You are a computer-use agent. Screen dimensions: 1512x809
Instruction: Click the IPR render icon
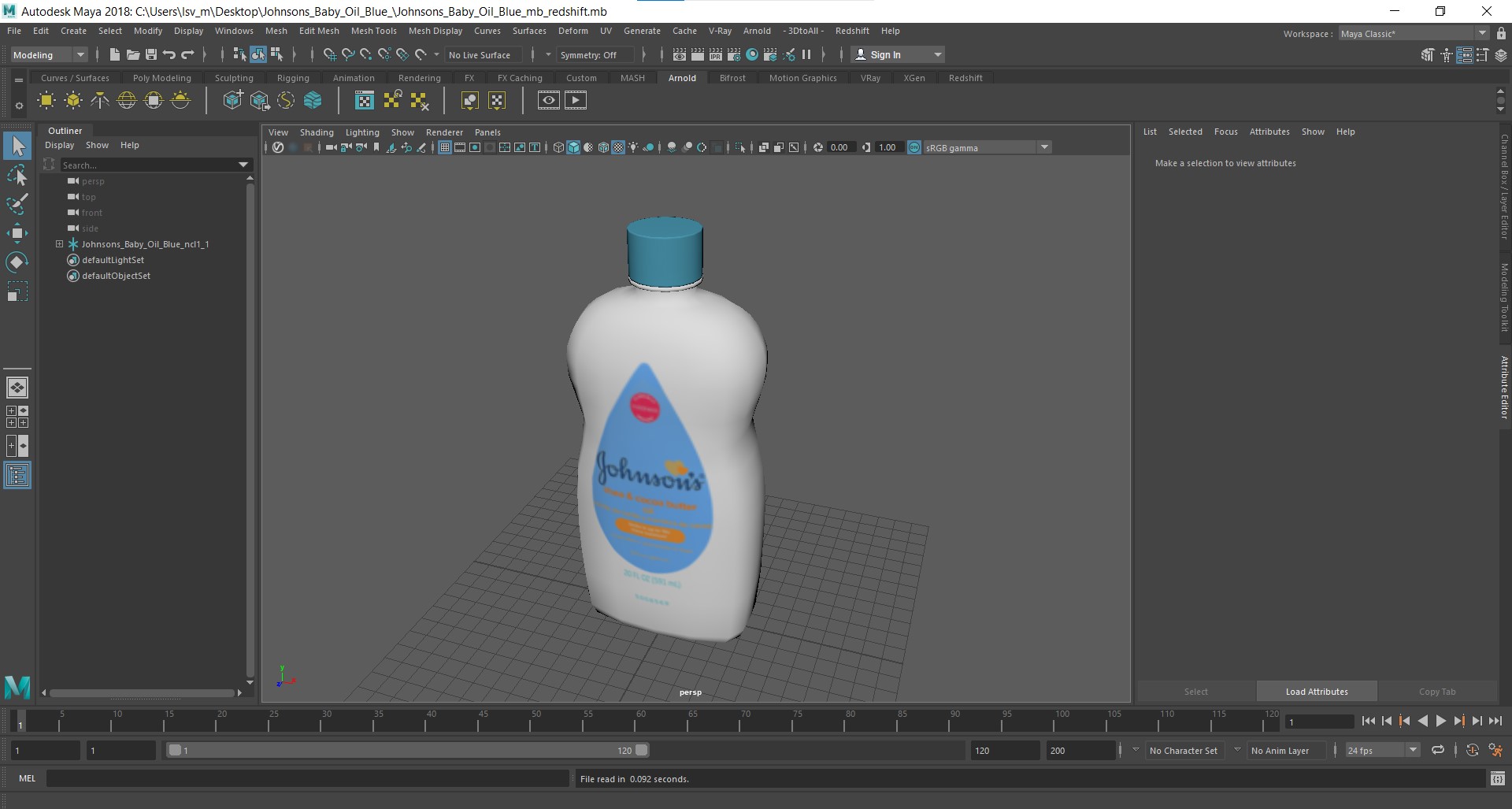point(715,54)
